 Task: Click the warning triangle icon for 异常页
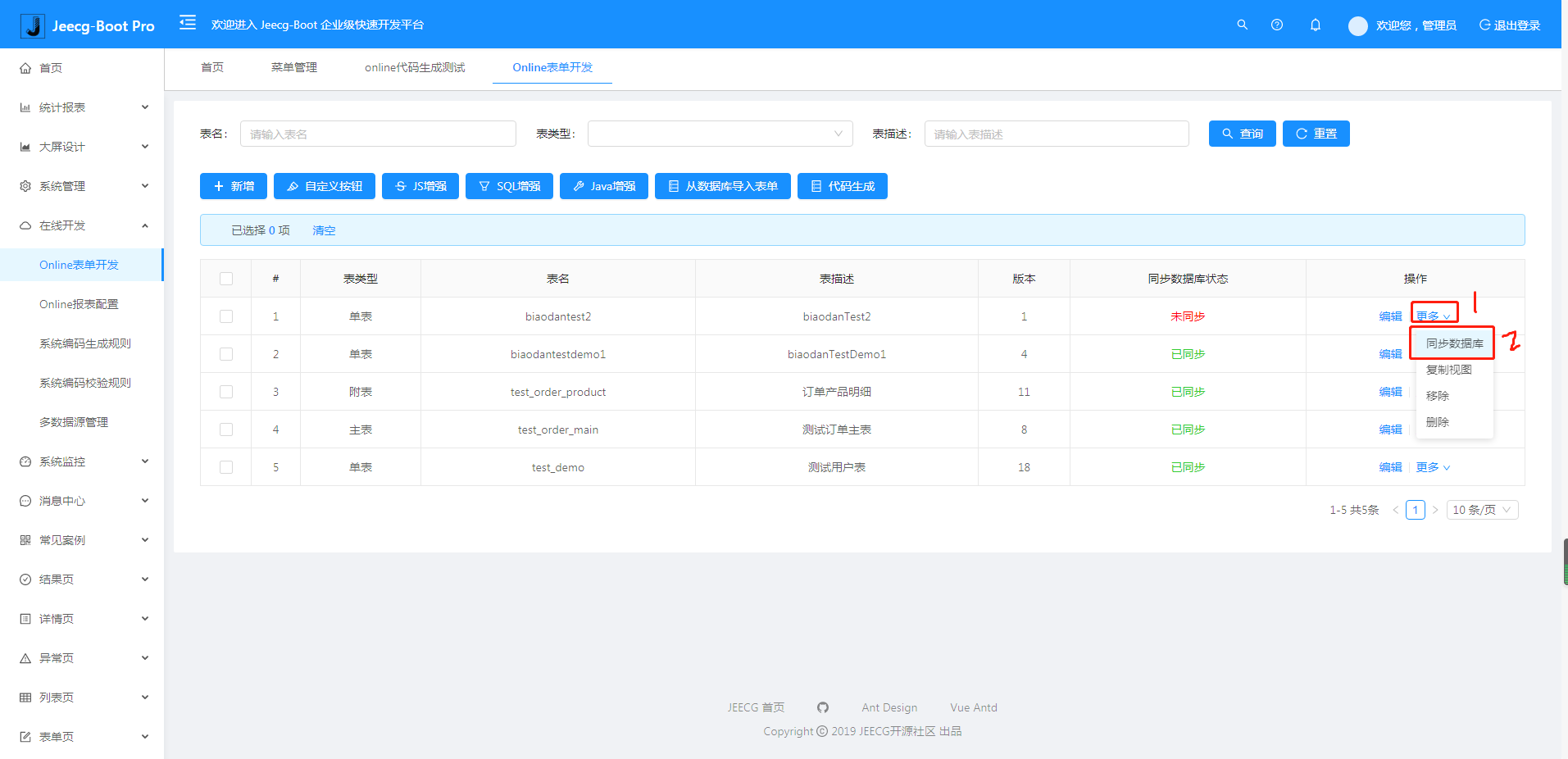25,658
